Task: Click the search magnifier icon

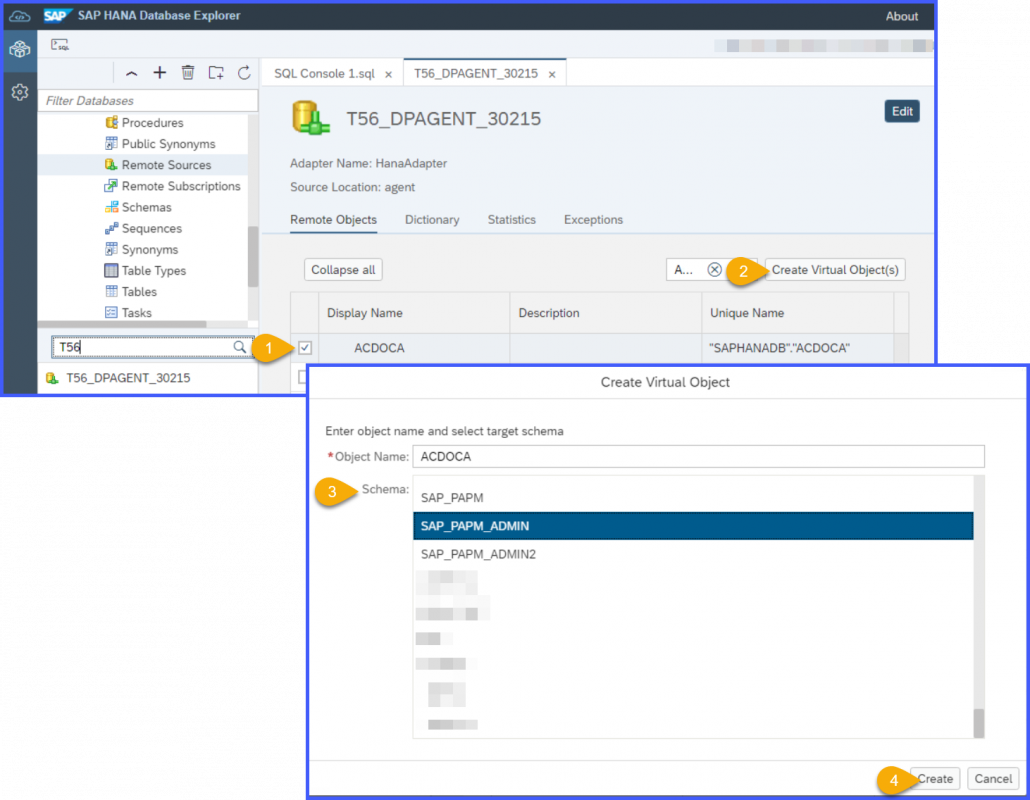Action: [x=240, y=347]
